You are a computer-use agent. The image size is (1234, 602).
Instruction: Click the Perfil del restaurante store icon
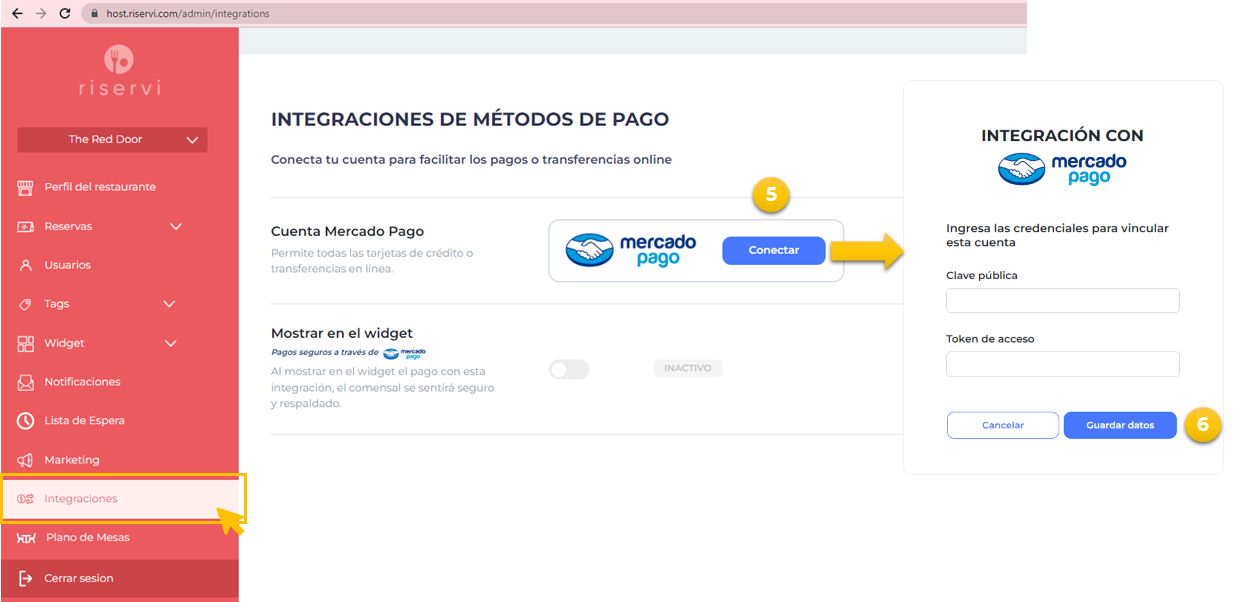[25, 187]
